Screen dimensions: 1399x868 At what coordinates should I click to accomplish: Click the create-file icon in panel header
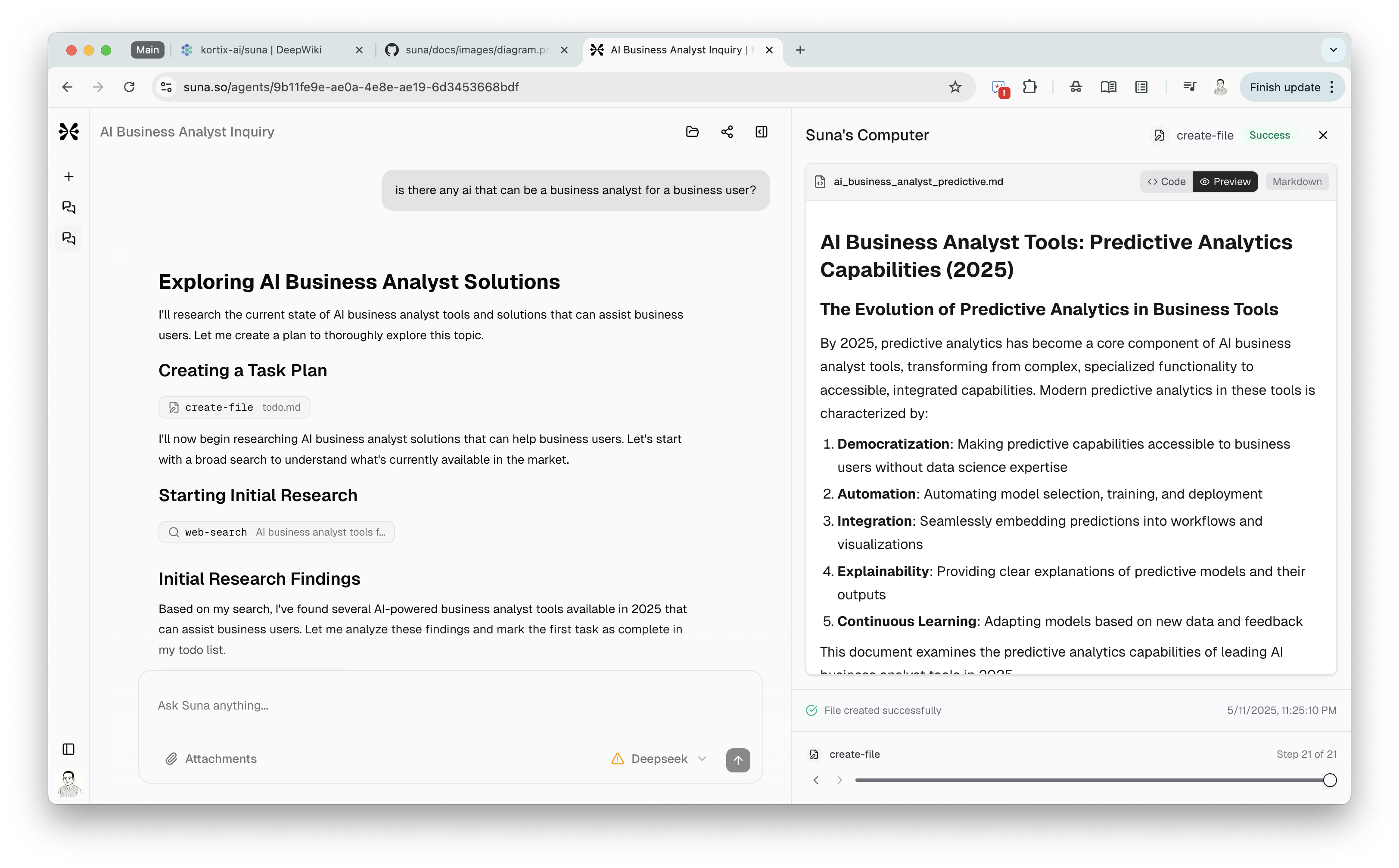tap(1160, 136)
